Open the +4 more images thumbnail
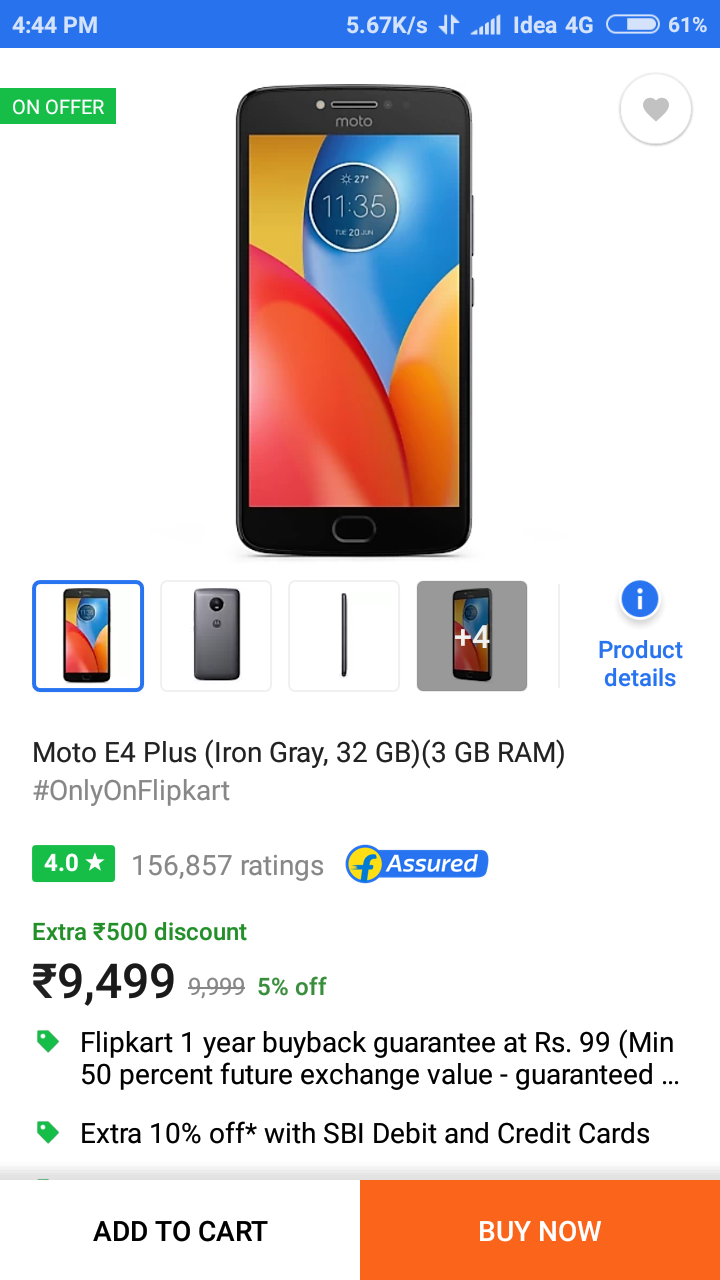 point(472,636)
